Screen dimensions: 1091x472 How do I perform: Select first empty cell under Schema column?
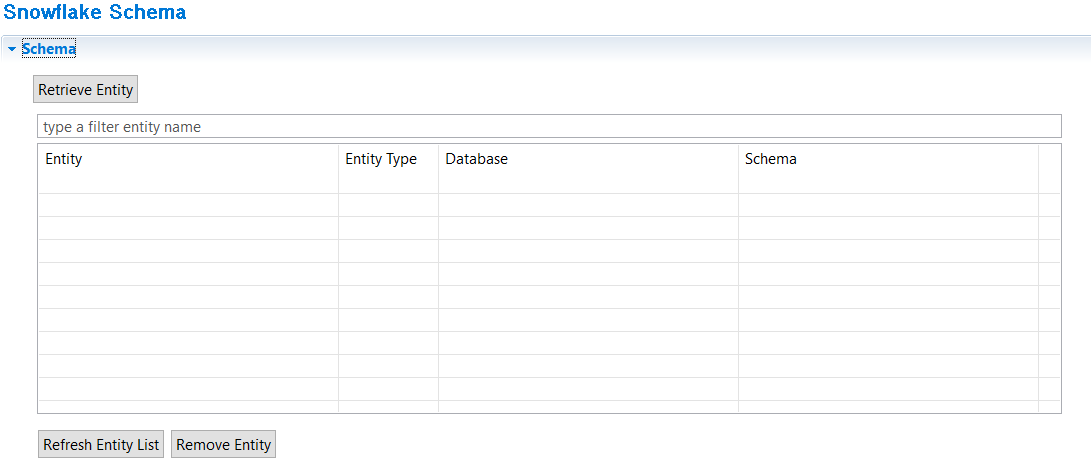[889, 205]
